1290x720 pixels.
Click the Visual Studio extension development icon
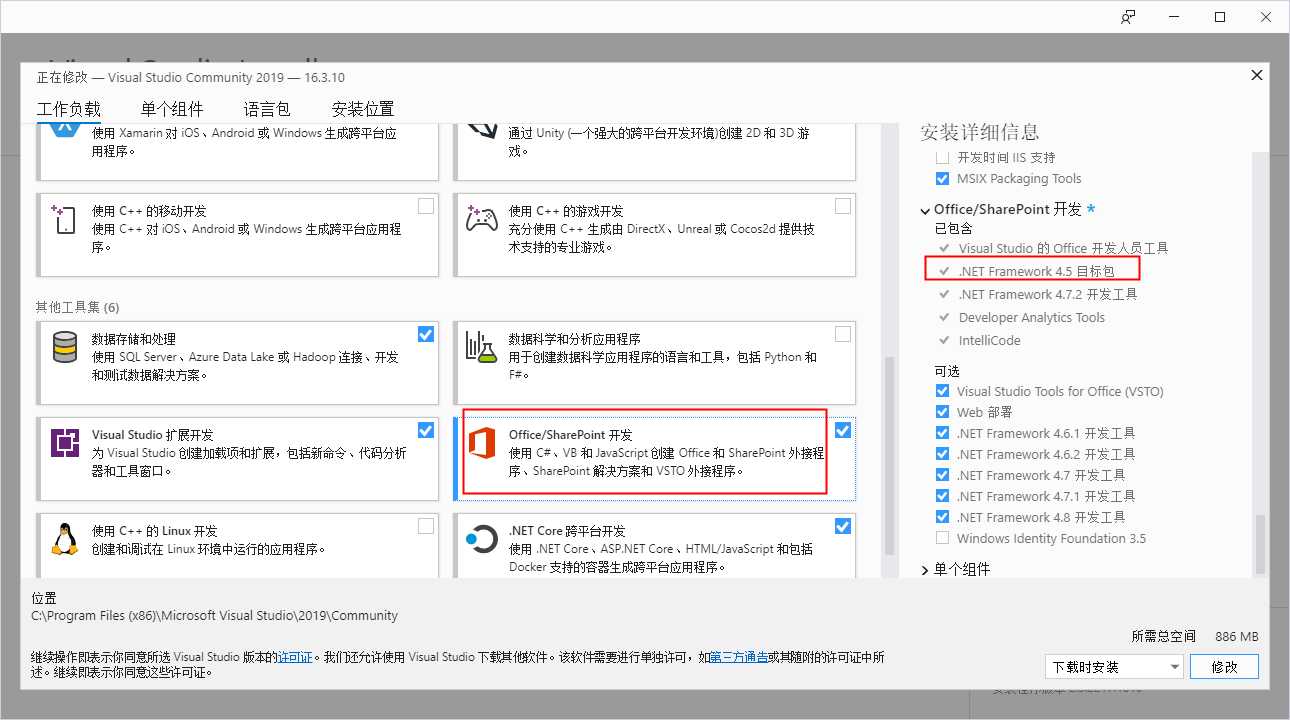click(x=65, y=443)
